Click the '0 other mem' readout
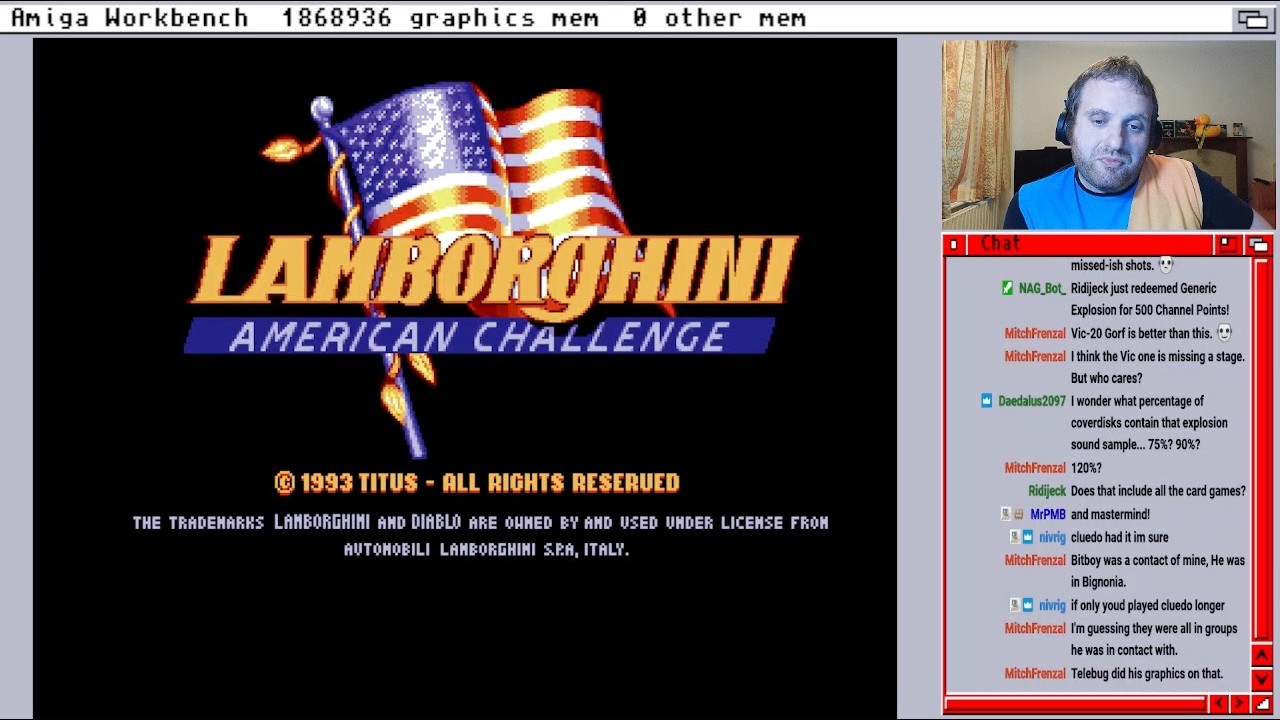Image resolution: width=1280 pixels, height=720 pixels. point(719,18)
